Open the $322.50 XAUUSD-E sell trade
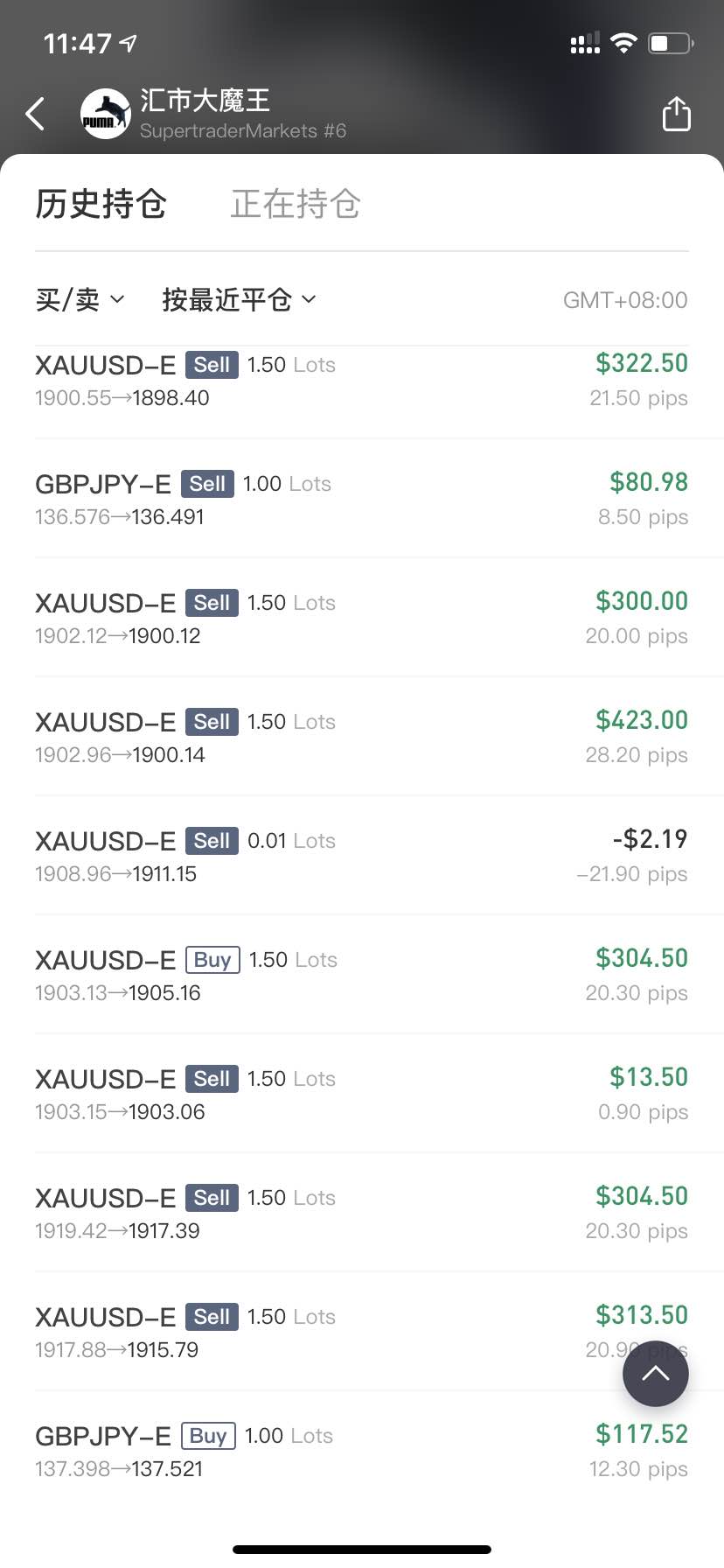Viewport: 724px width, 1568px height. tap(362, 381)
